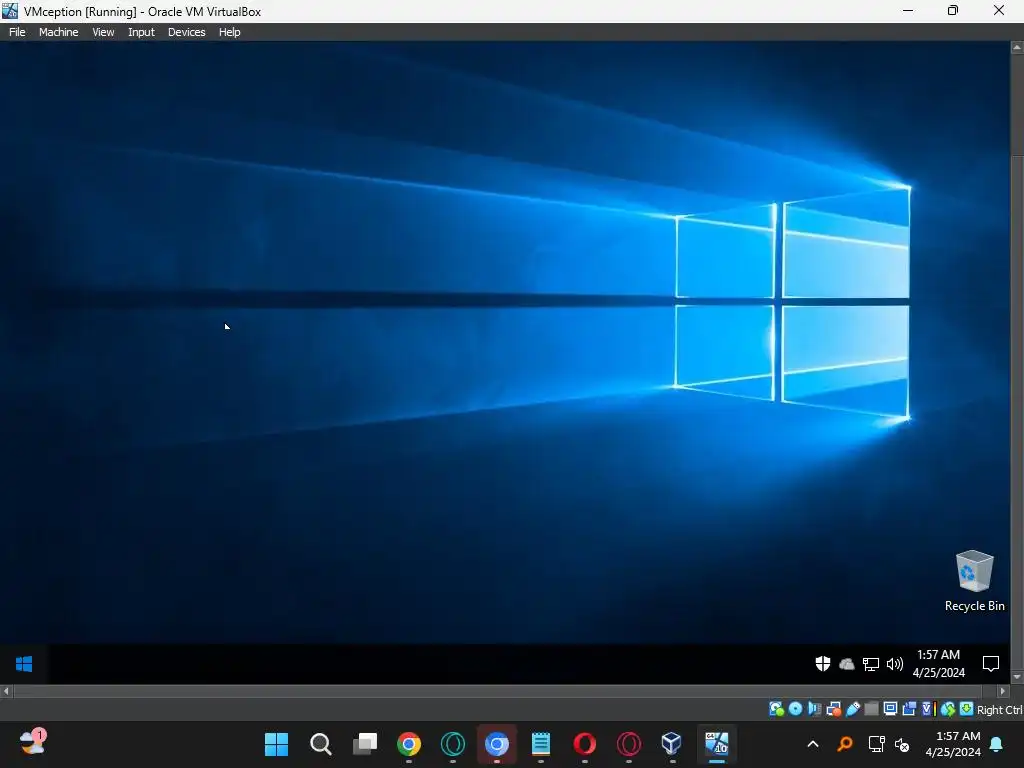This screenshot has height=768, width=1024.
Task: Switch to Chromium blue icon on taskbar
Action: (497, 744)
